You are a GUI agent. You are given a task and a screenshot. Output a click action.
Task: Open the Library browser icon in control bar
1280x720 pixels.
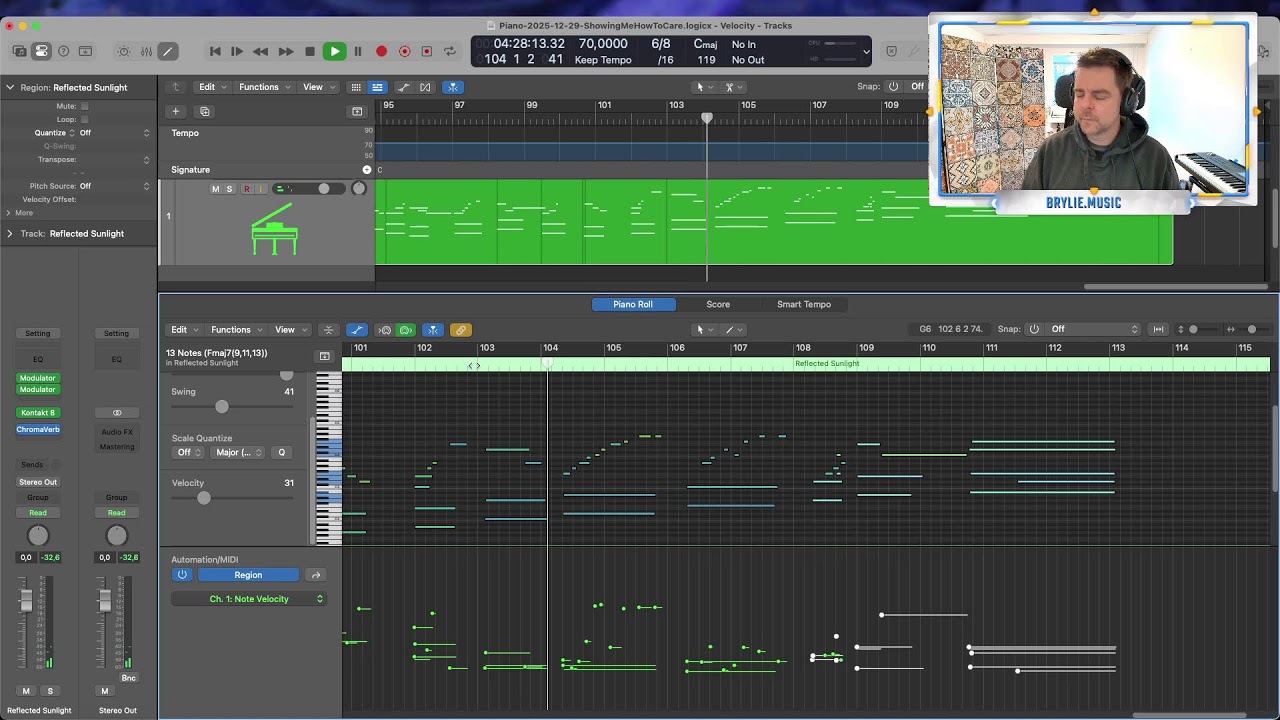coord(20,51)
